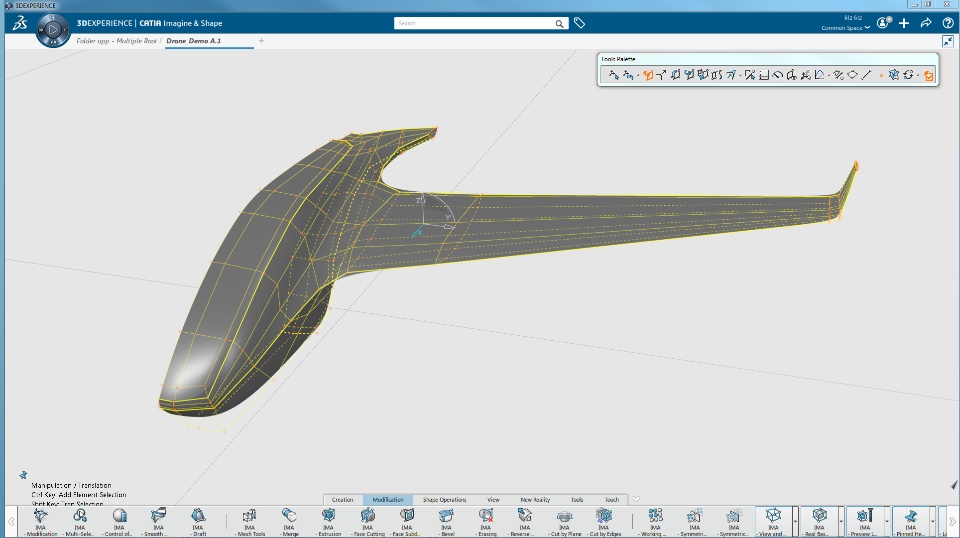Switch to the Tools tab
This screenshot has height=538, width=960.
(577, 499)
